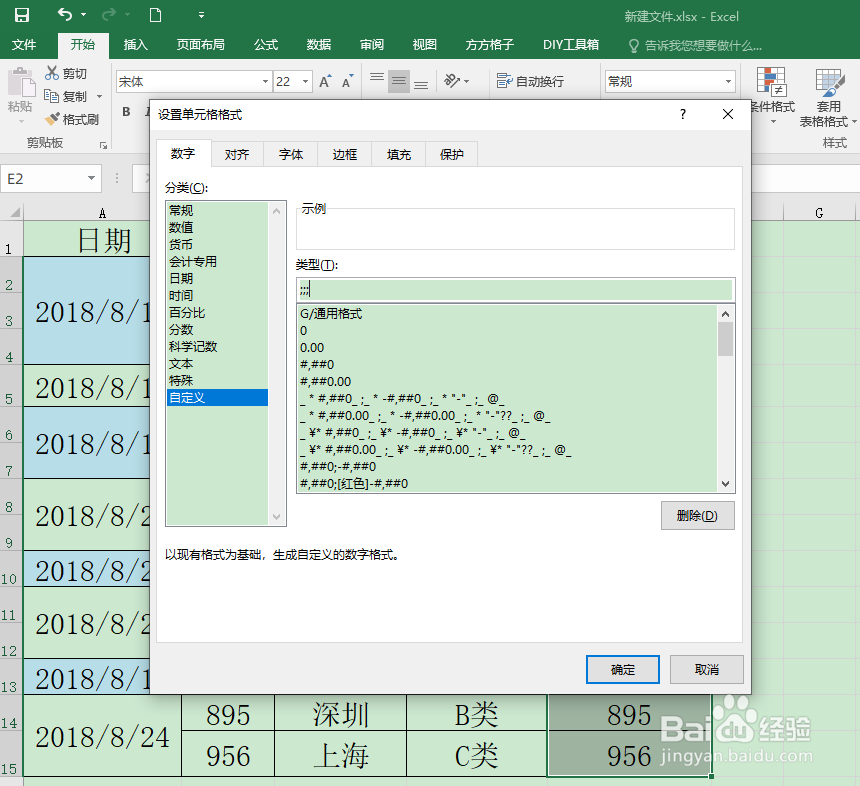This screenshot has height=786, width=860.
Task: Click the 删除(D) button
Action: (697, 515)
